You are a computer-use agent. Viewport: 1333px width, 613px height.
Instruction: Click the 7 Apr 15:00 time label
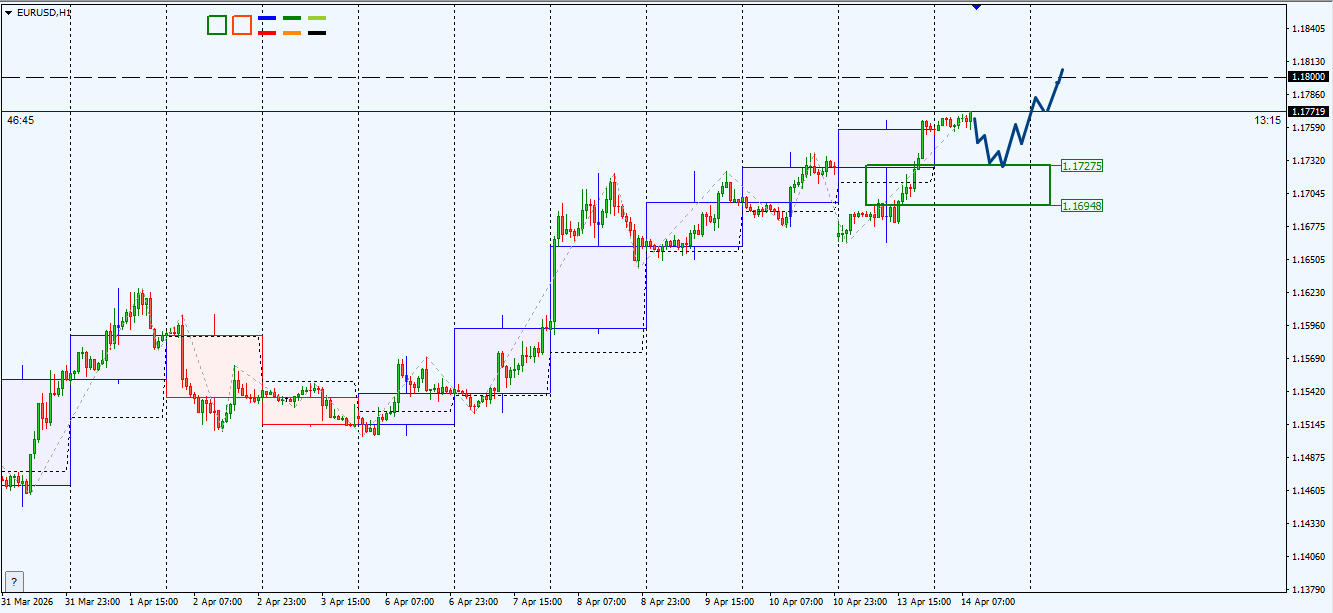pyautogui.click(x=538, y=602)
